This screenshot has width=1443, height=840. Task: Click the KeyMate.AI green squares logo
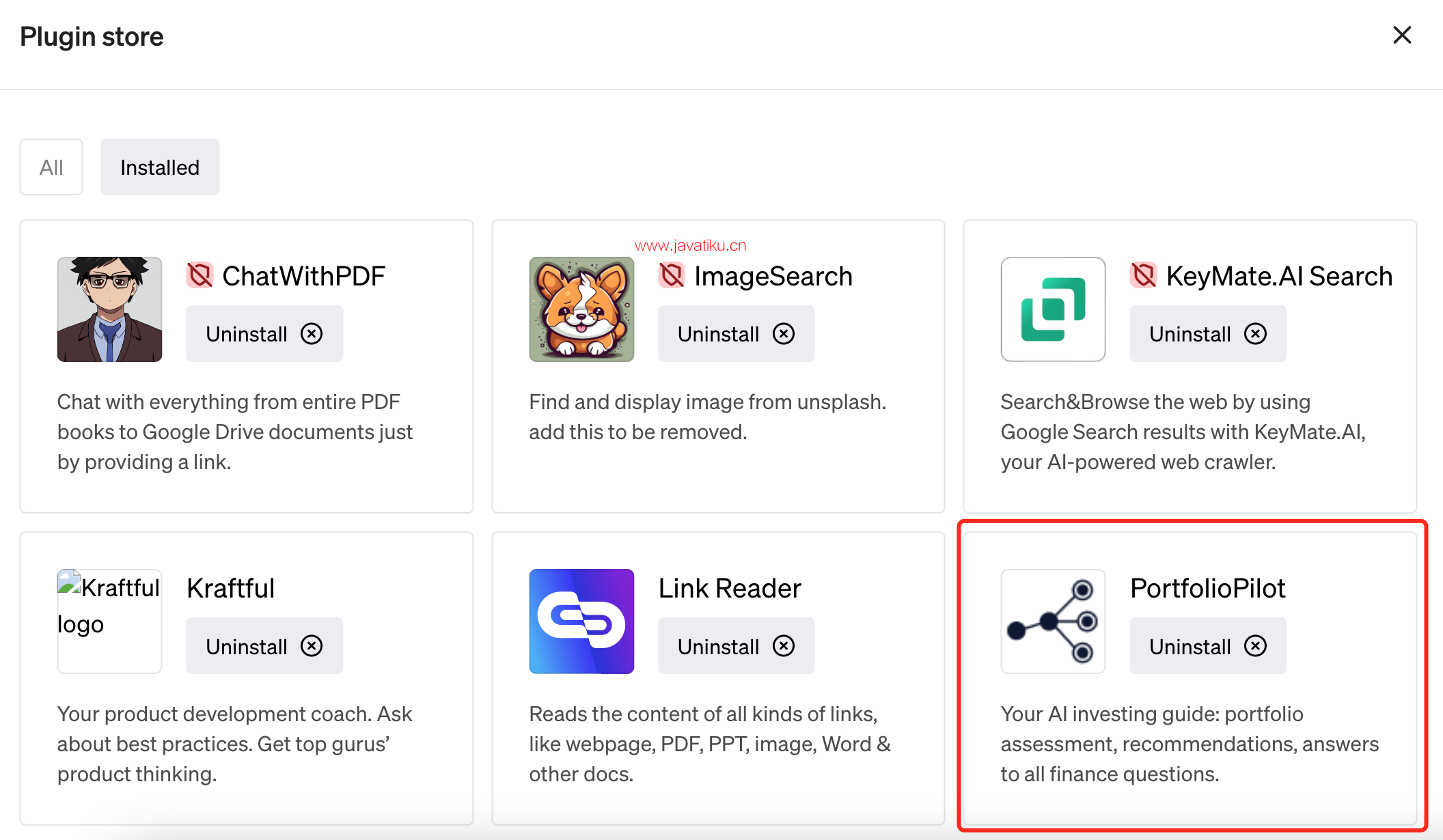click(x=1053, y=309)
